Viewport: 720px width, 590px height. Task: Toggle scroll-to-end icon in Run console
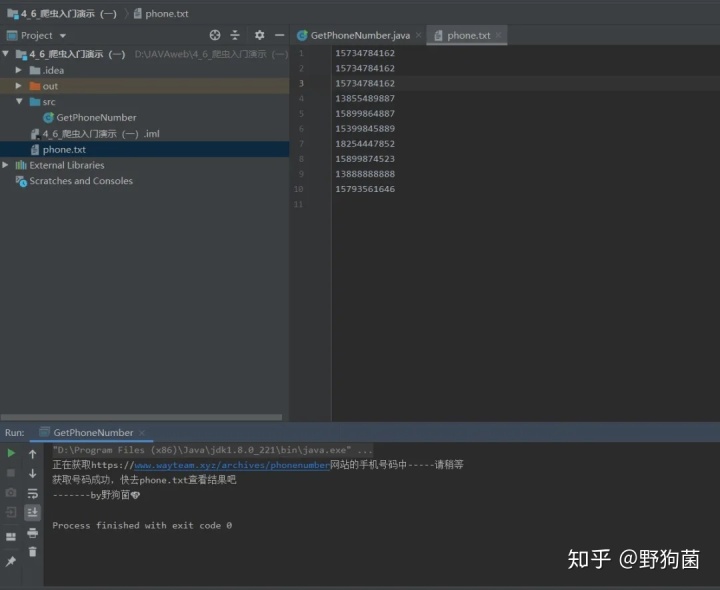click(x=33, y=512)
